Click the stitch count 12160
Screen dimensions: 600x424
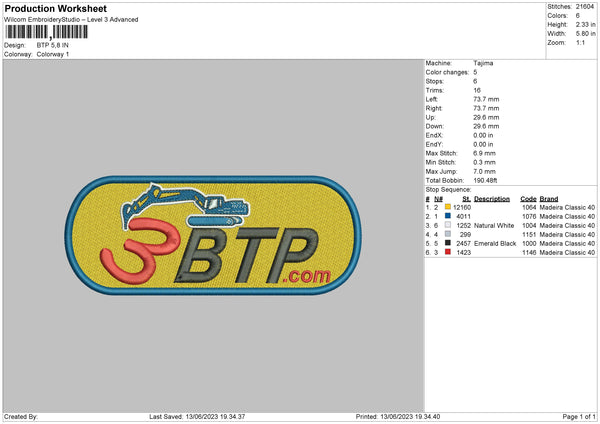point(462,207)
